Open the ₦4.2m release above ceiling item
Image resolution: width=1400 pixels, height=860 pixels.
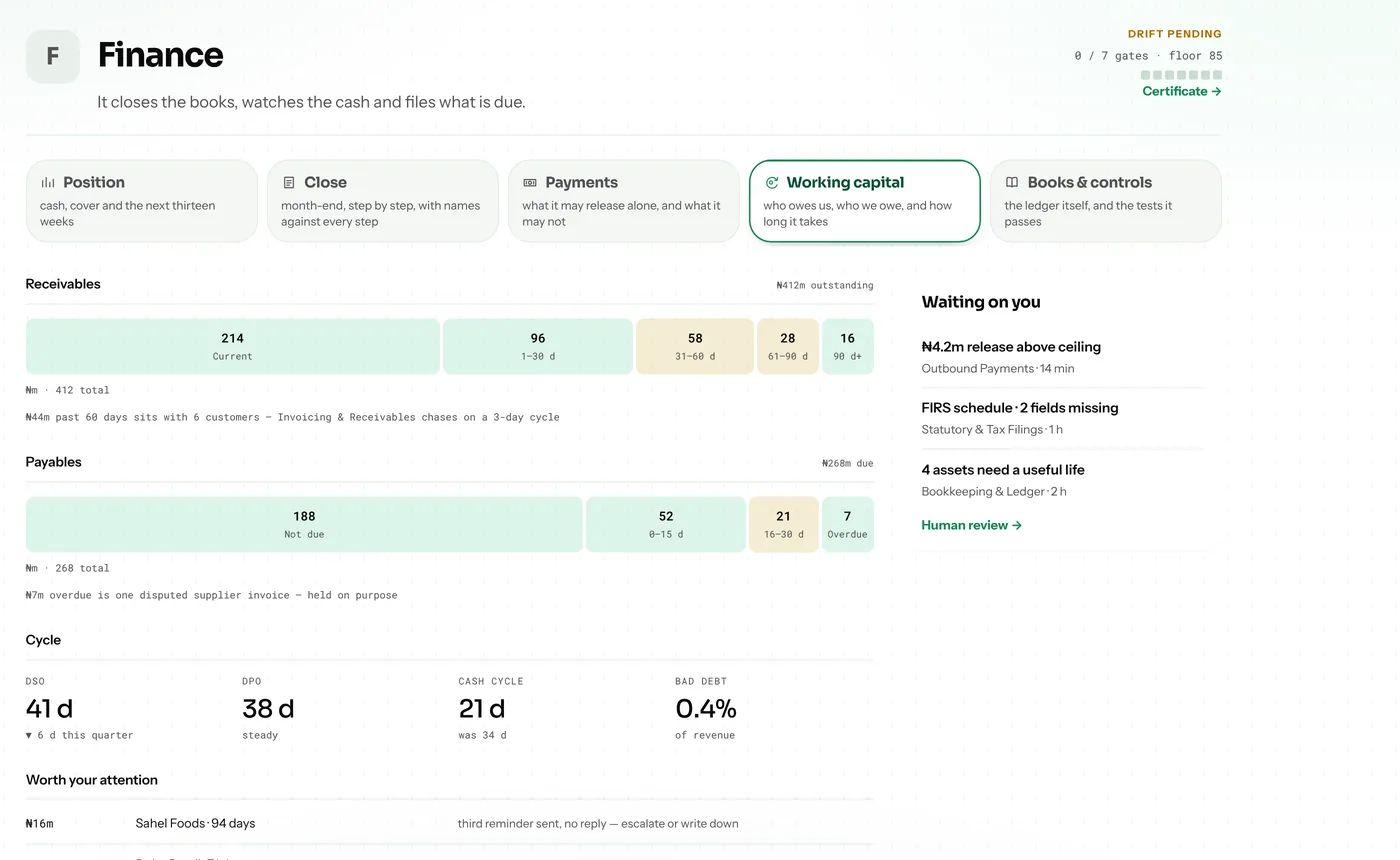(1062, 357)
